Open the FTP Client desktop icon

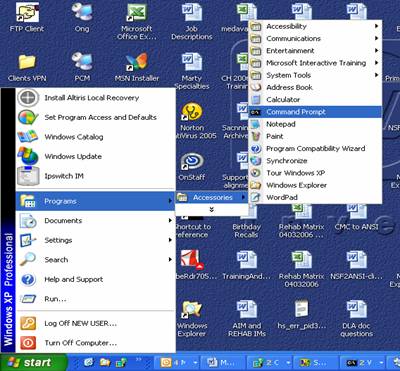coord(27,17)
